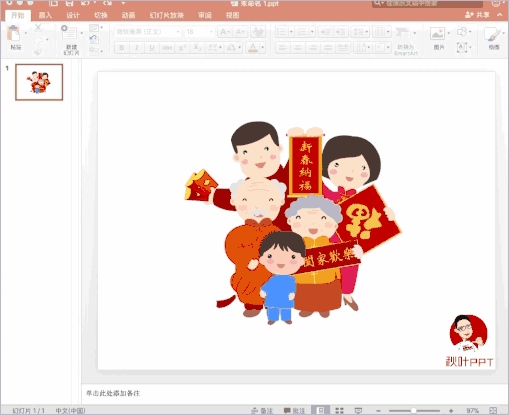Click the smiley feedback icon
Image resolution: width=509 pixels, height=415 pixels.
tap(497, 3)
